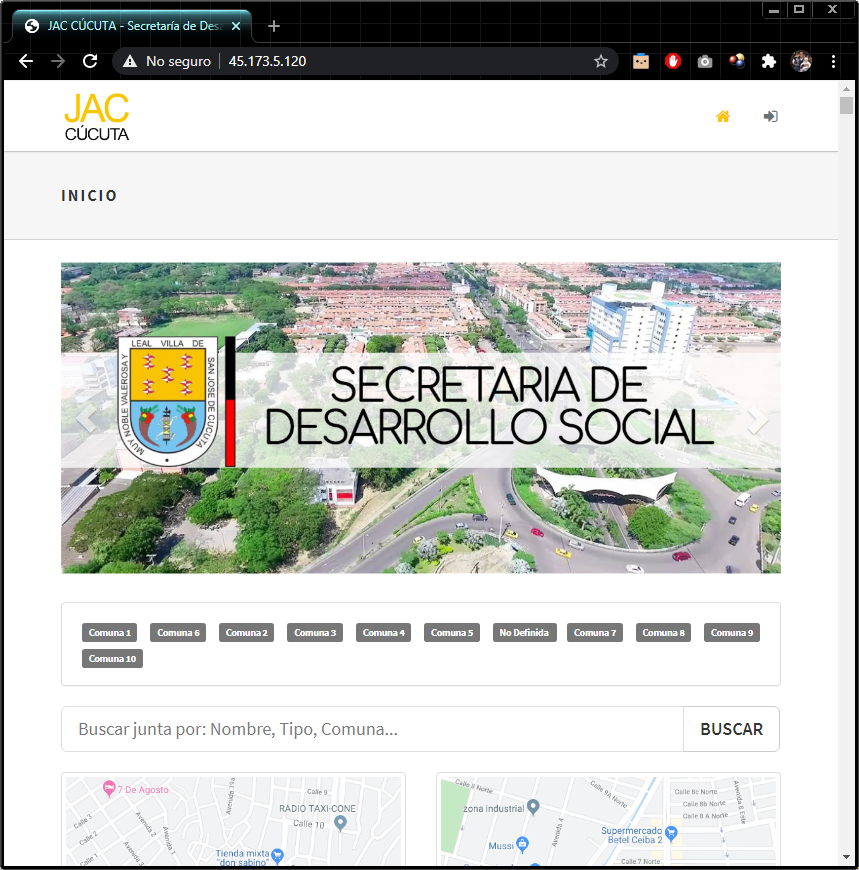Image resolution: width=859 pixels, height=870 pixels.
Task: Show previous carousel slide with left chevron
Action: pos(87,419)
